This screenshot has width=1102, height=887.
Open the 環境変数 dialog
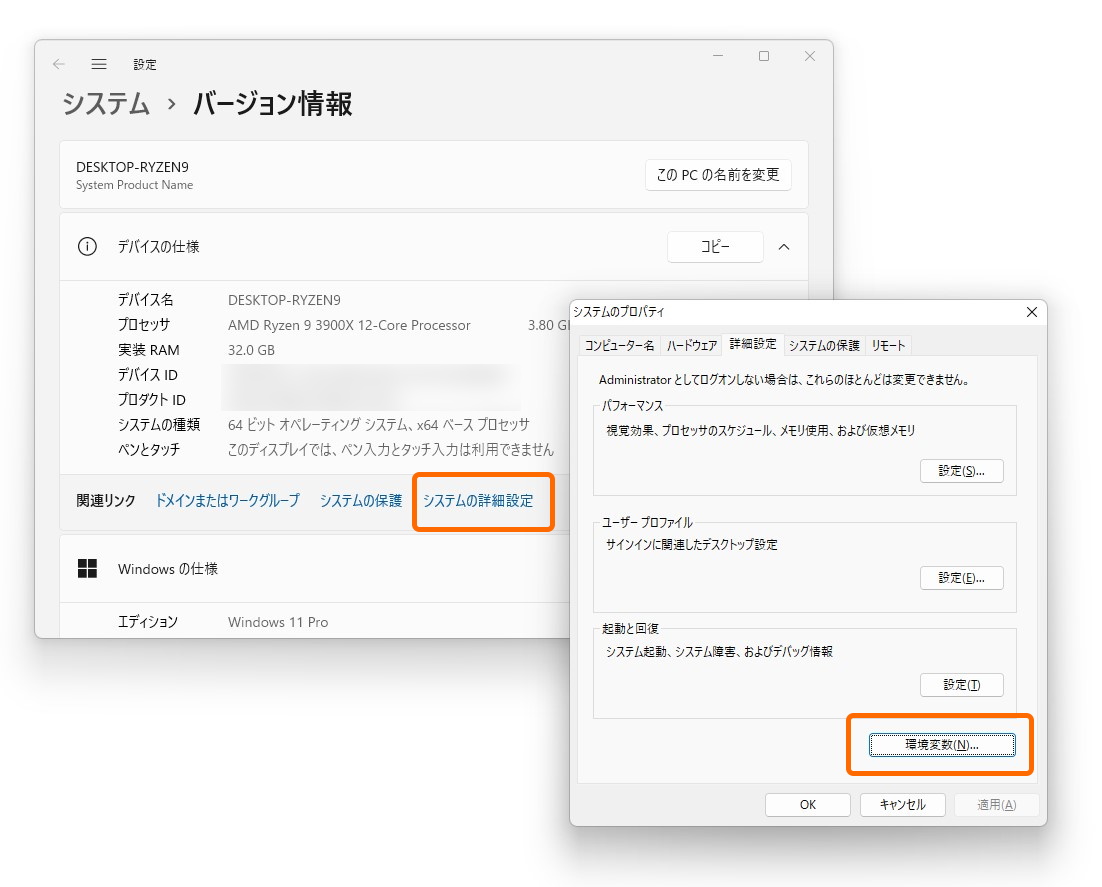point(939,744)
